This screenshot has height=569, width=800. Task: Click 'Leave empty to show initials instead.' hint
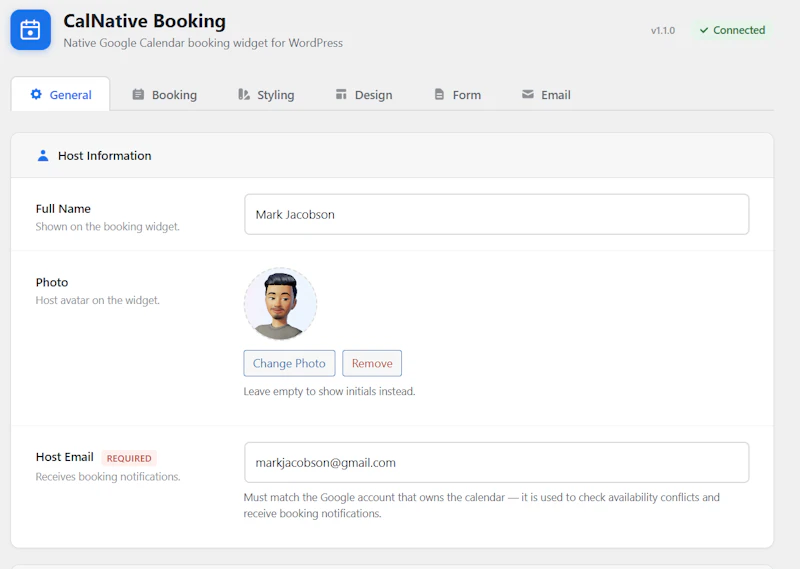click(329, 391)
